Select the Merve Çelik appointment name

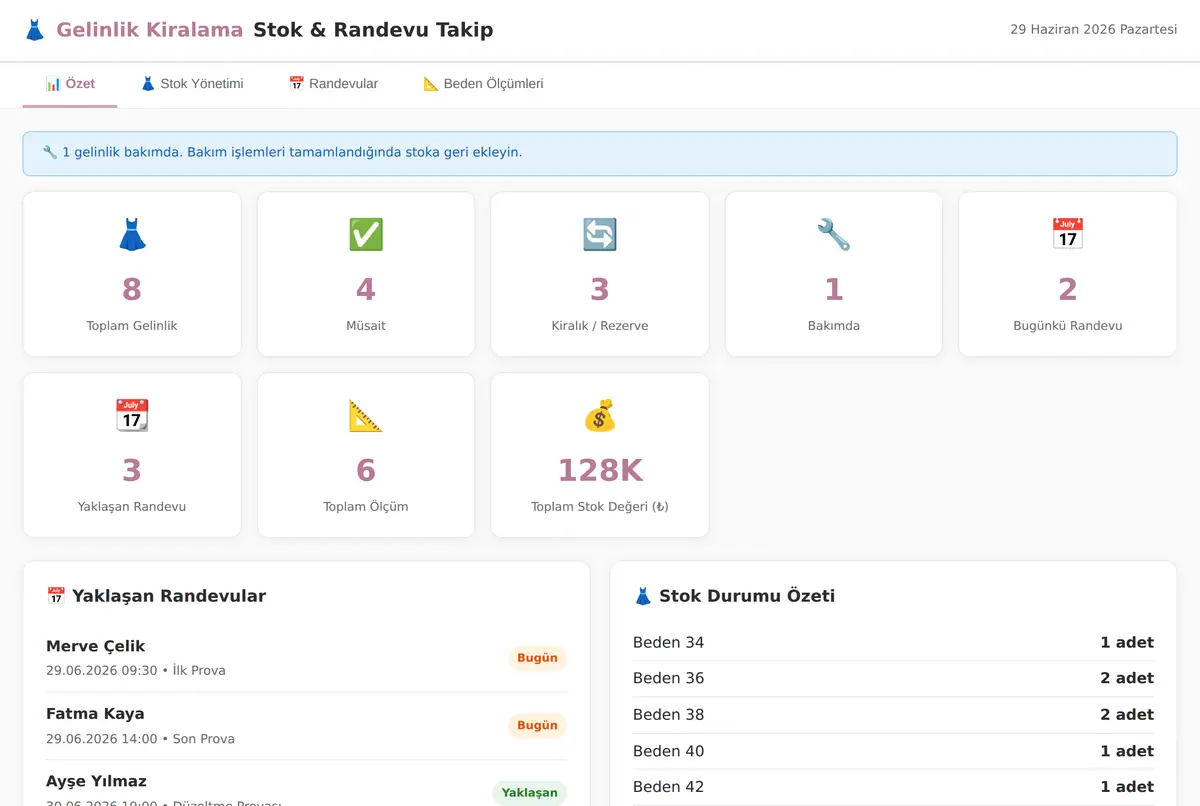(96, 646)
